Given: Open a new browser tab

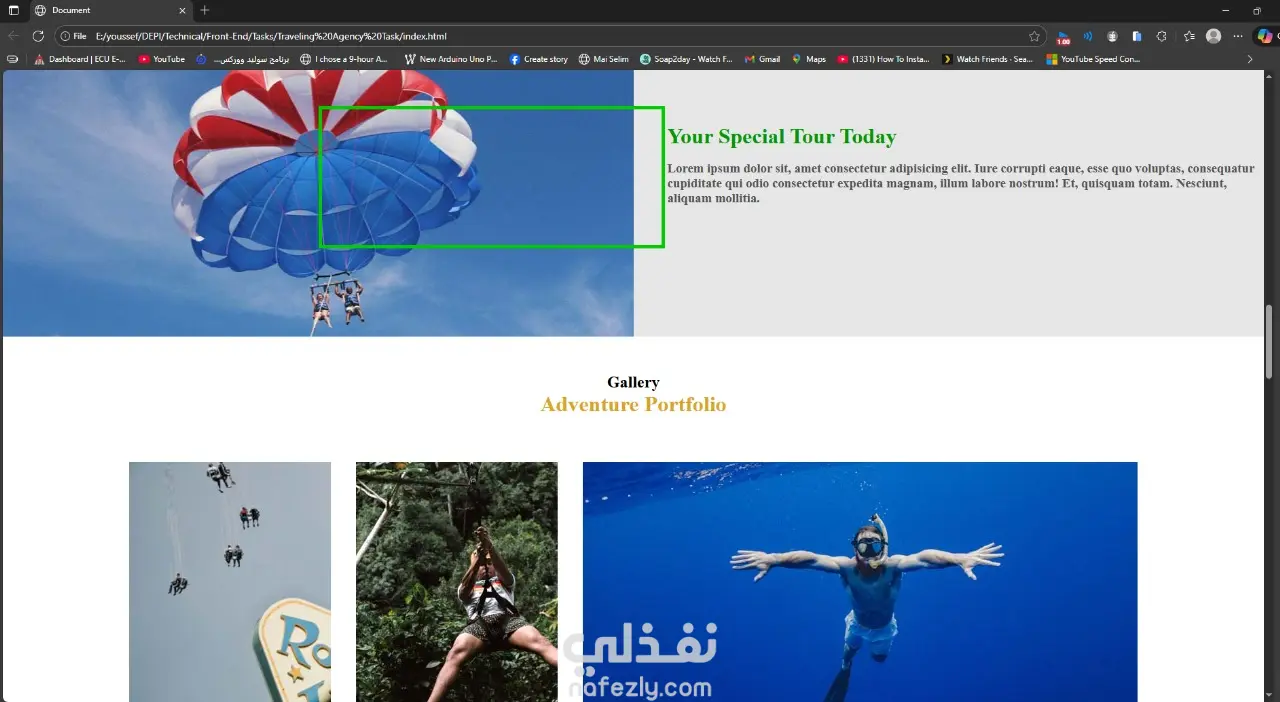Looking at the screenshot, I should point(205,10).
